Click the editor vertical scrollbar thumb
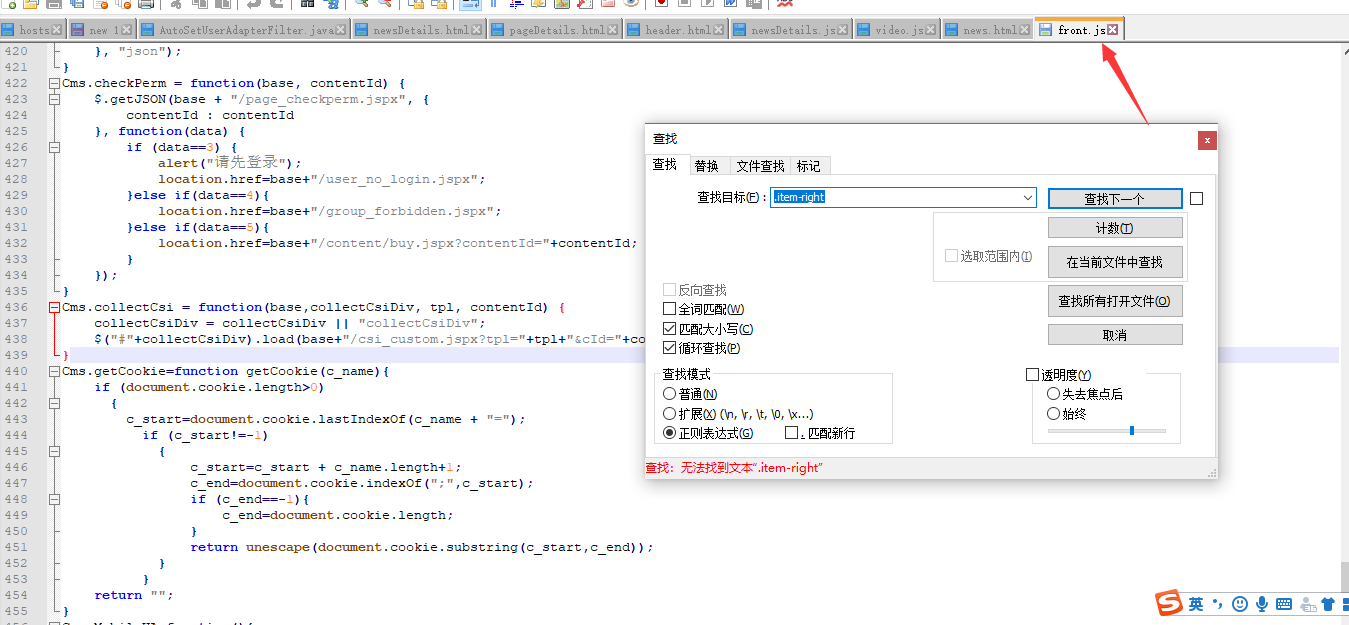 [1344, 575]
